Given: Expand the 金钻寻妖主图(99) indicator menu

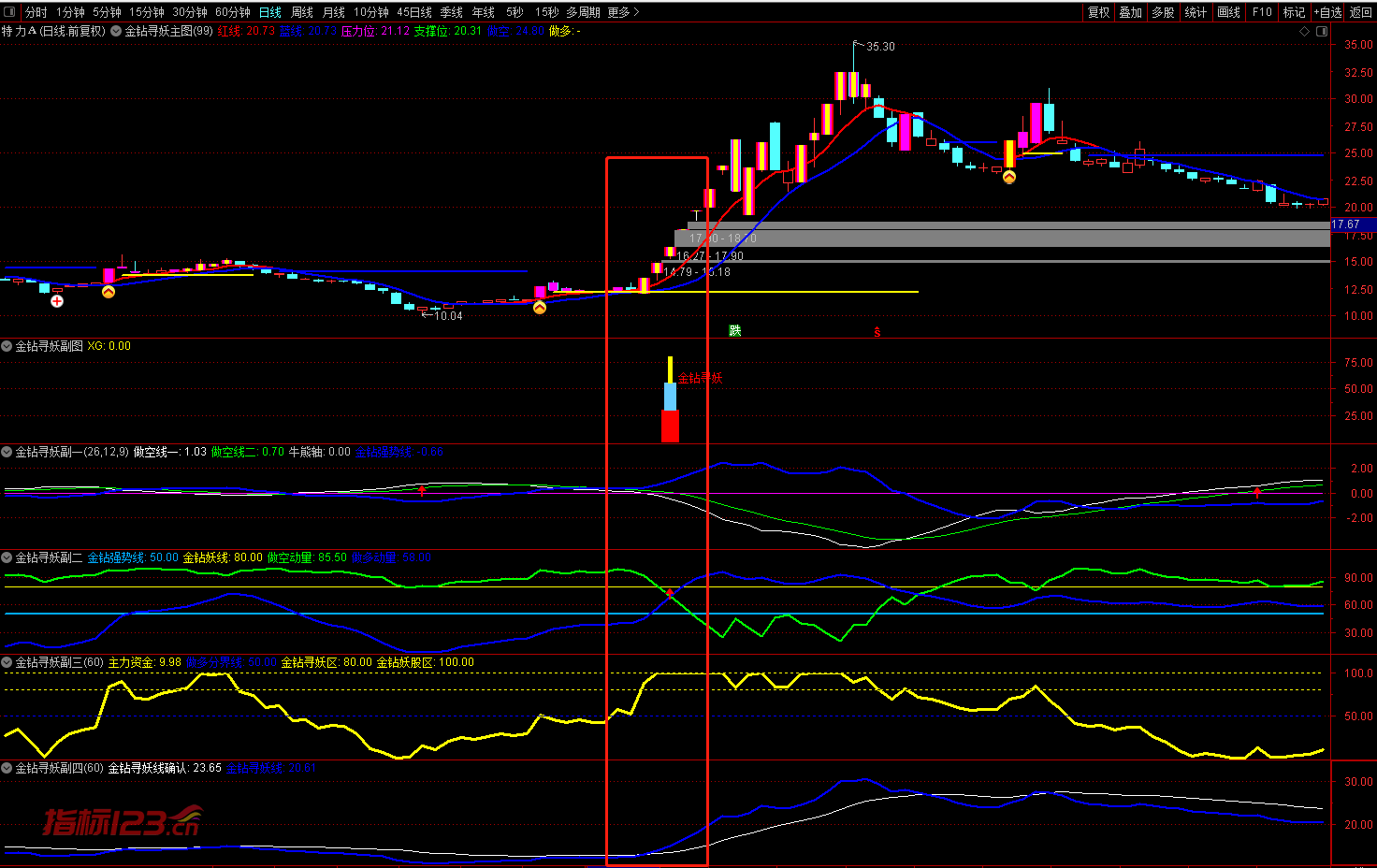Looking at the screenshot, I should pyautogui.click(x=116, y=31).
